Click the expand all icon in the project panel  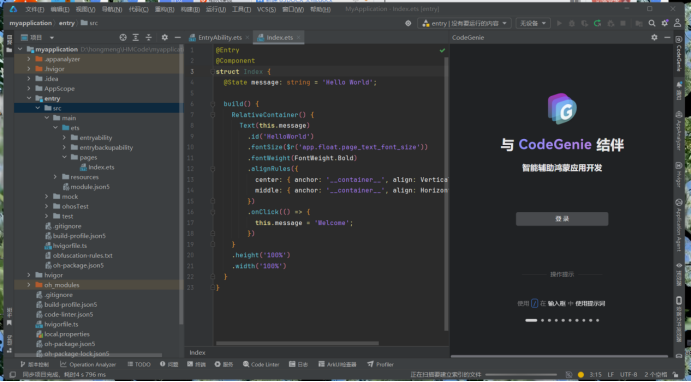point(136,37)
